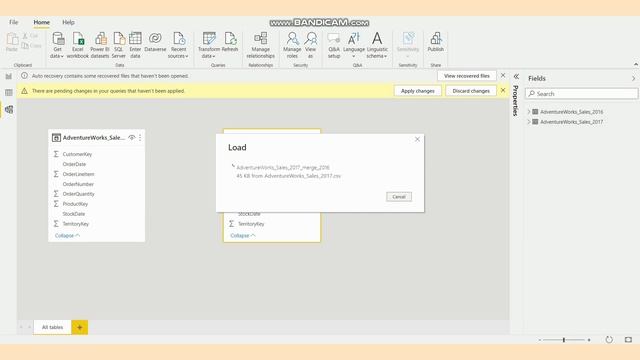Viewport: 640px width, 360px height.
Task: Open Manage roles security
Action: pyautogui.click(x=292, y=45)
